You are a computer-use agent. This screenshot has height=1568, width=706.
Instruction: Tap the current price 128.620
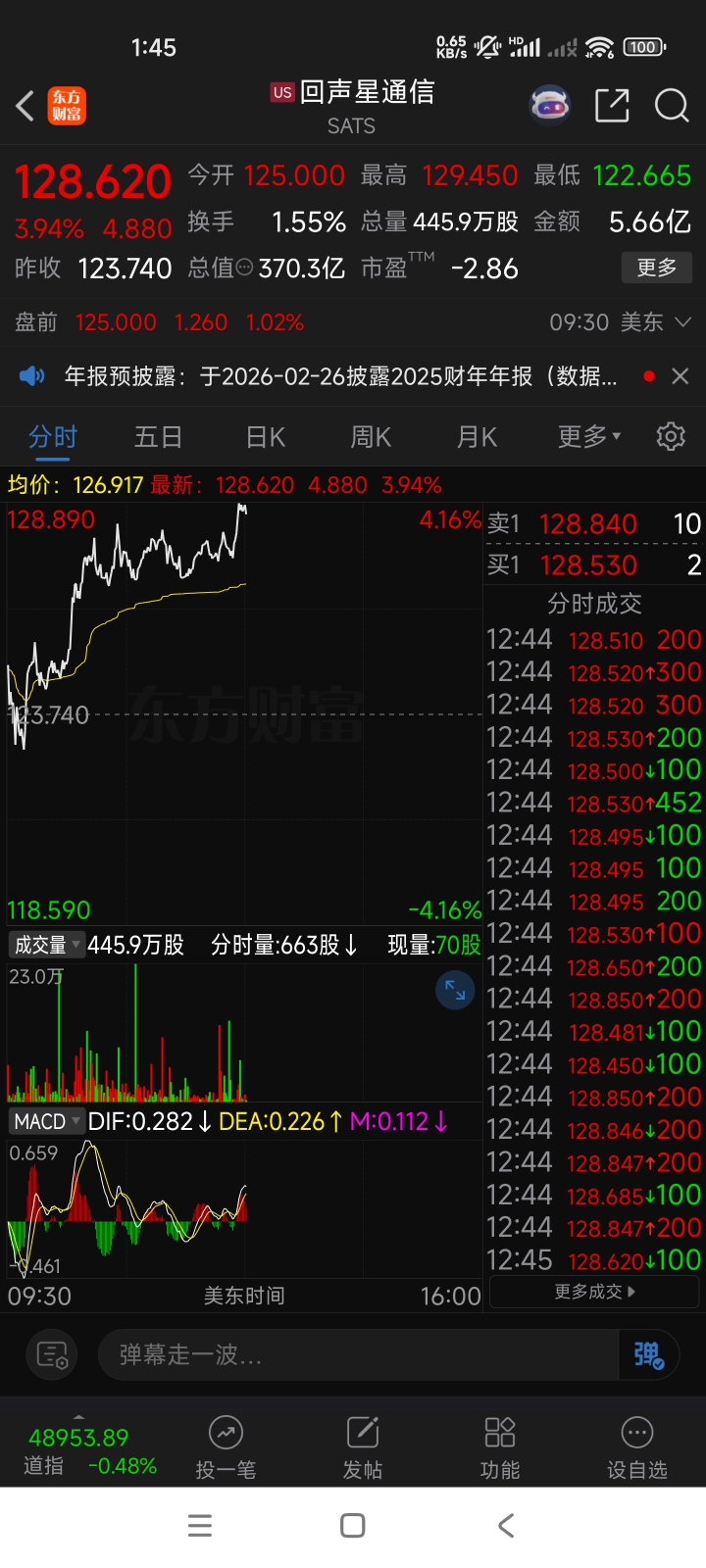pos(93,181)
